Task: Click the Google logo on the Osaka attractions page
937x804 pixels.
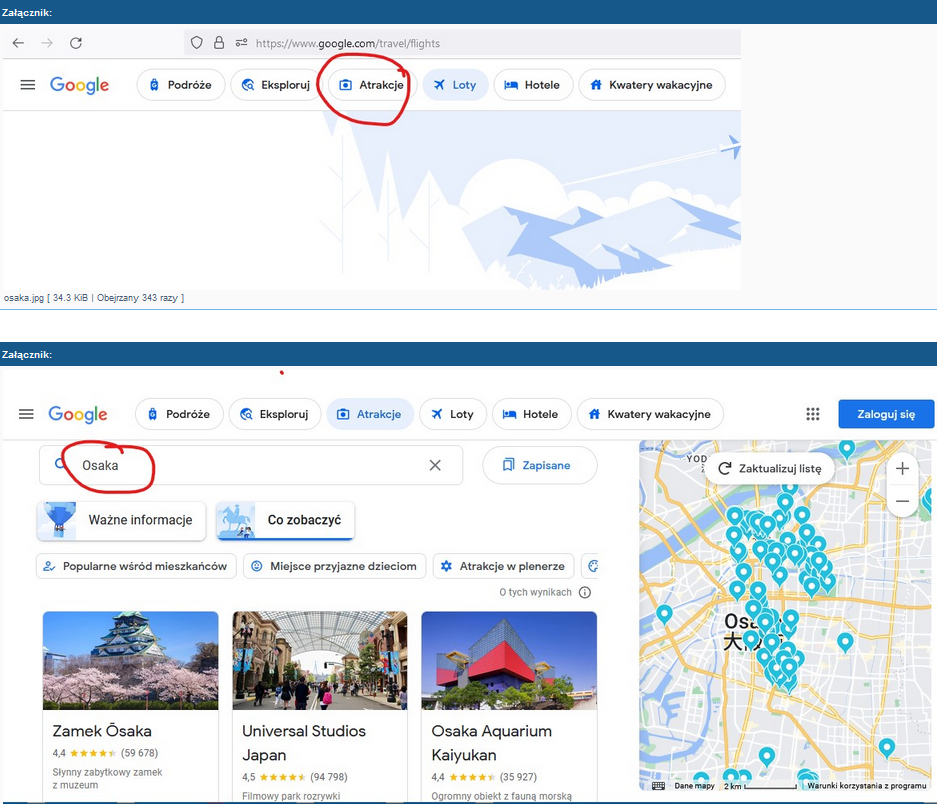Action: tap(78, 414)
